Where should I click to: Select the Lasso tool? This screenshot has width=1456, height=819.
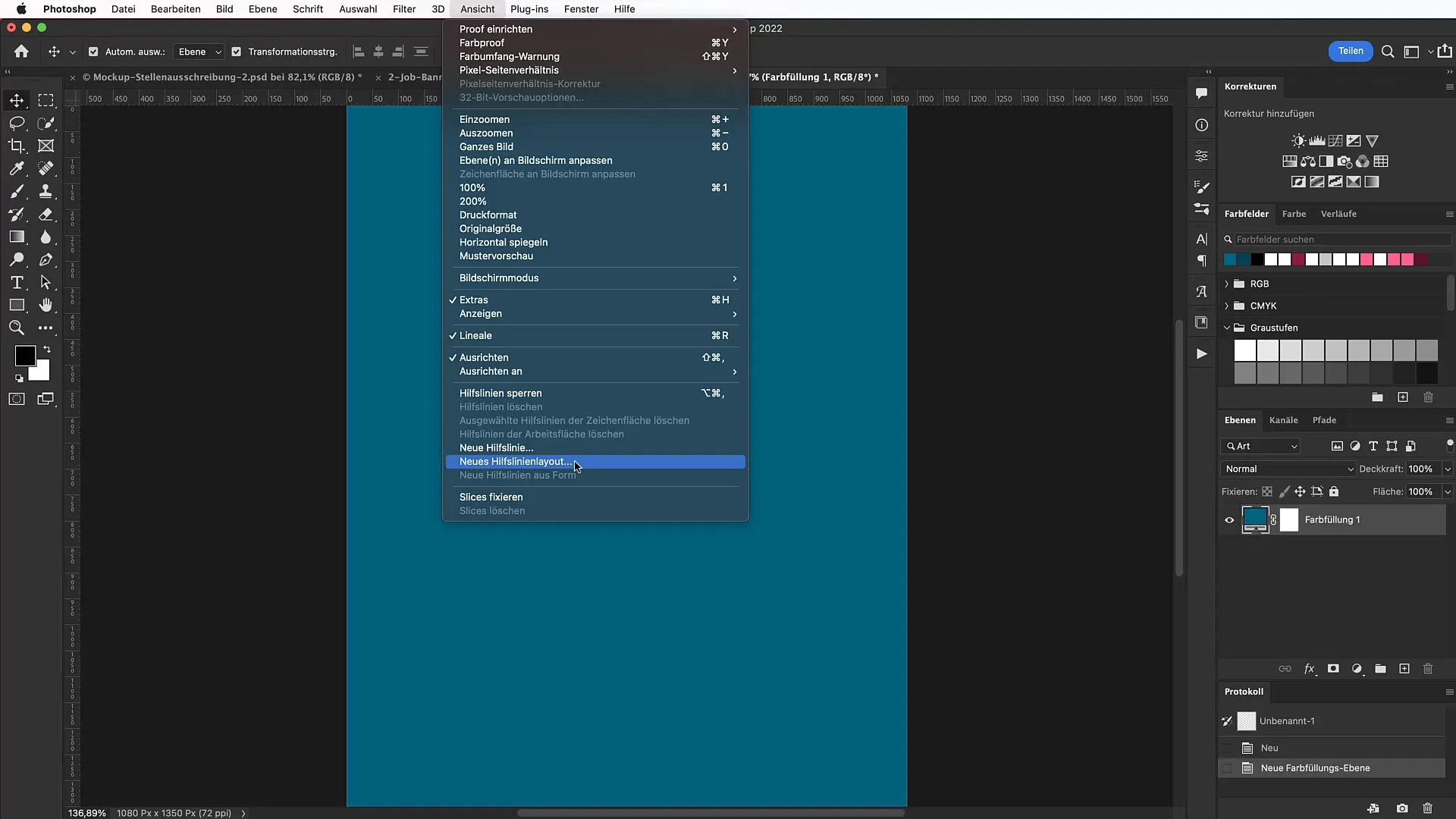[17, 123]
